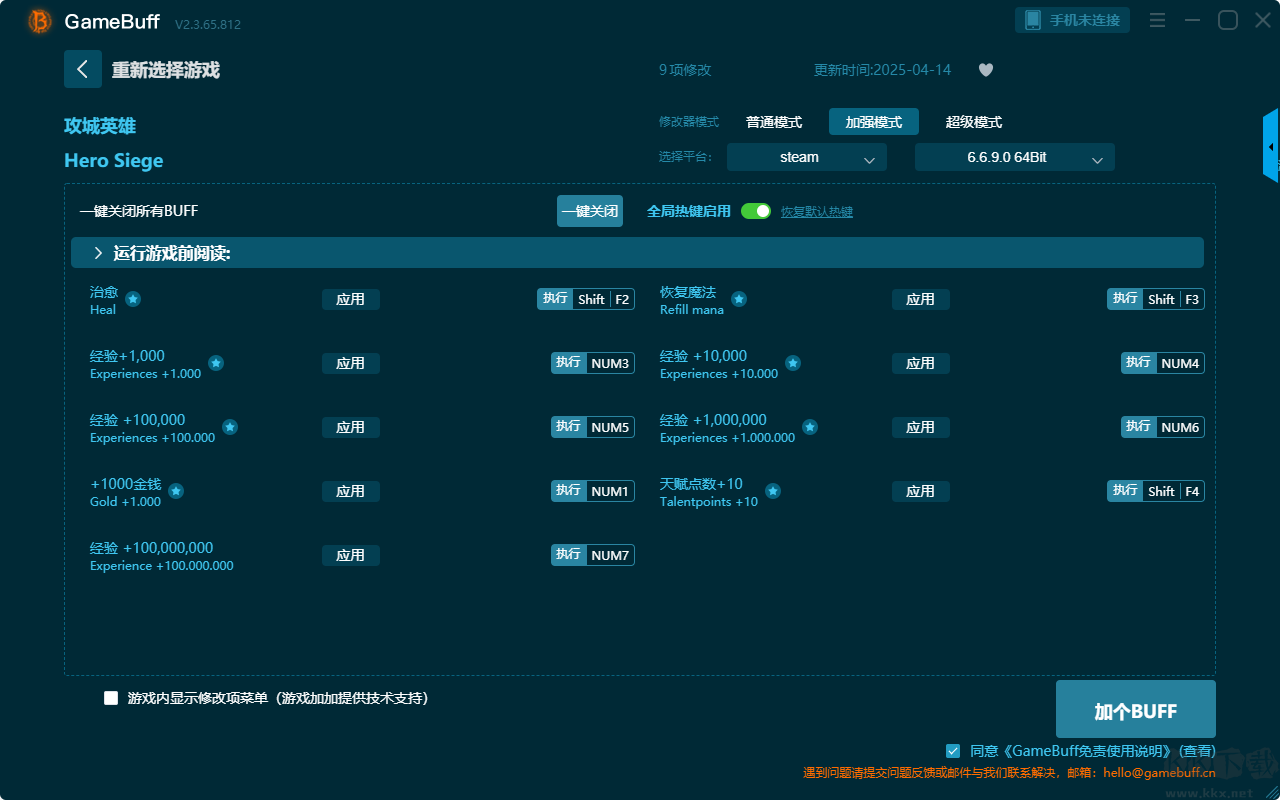Open the 6.6.9.0 64Bit version dropdown
Screen dimensions: 1280x800
[1015, 157]
